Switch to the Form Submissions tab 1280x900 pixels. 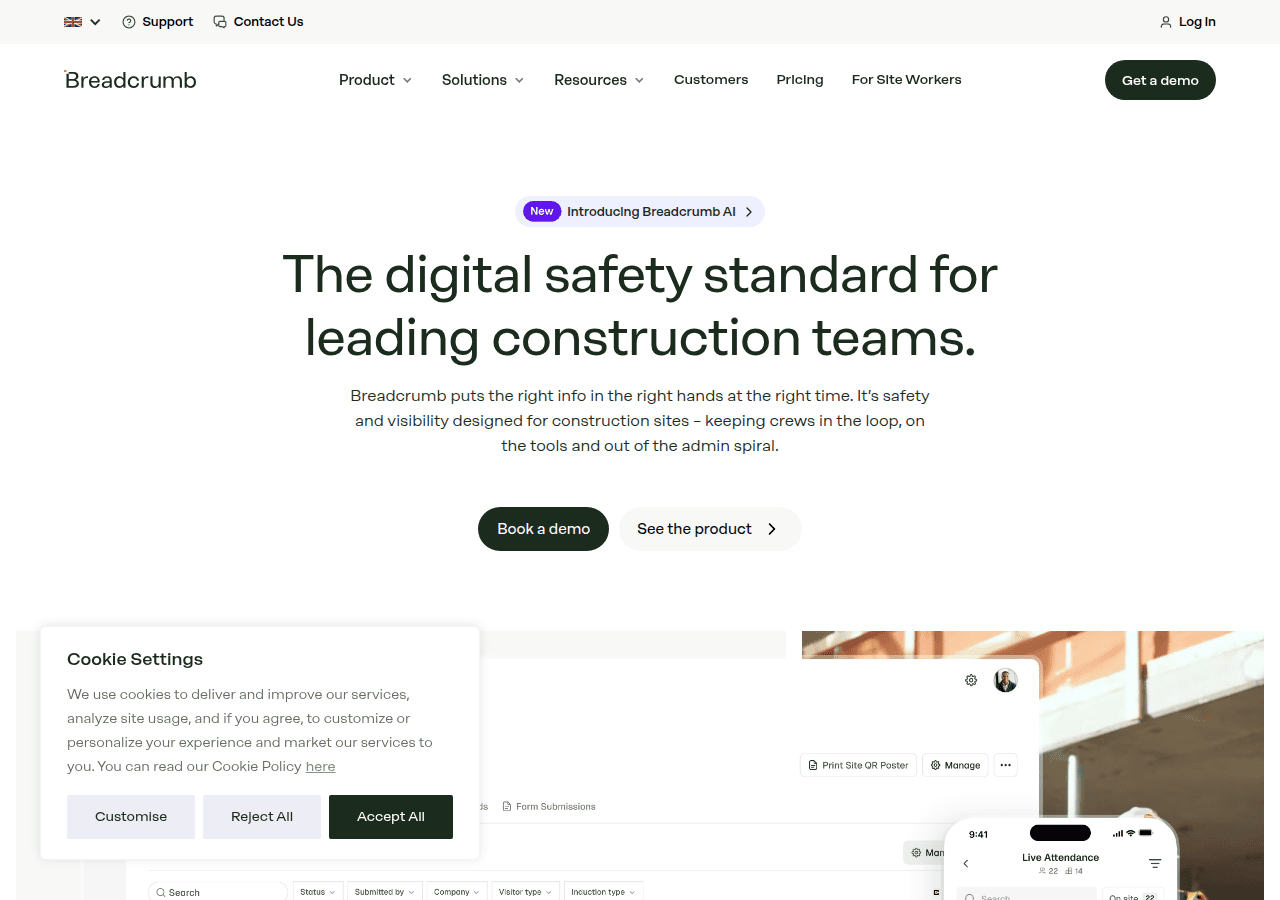[x=549, y=807]
